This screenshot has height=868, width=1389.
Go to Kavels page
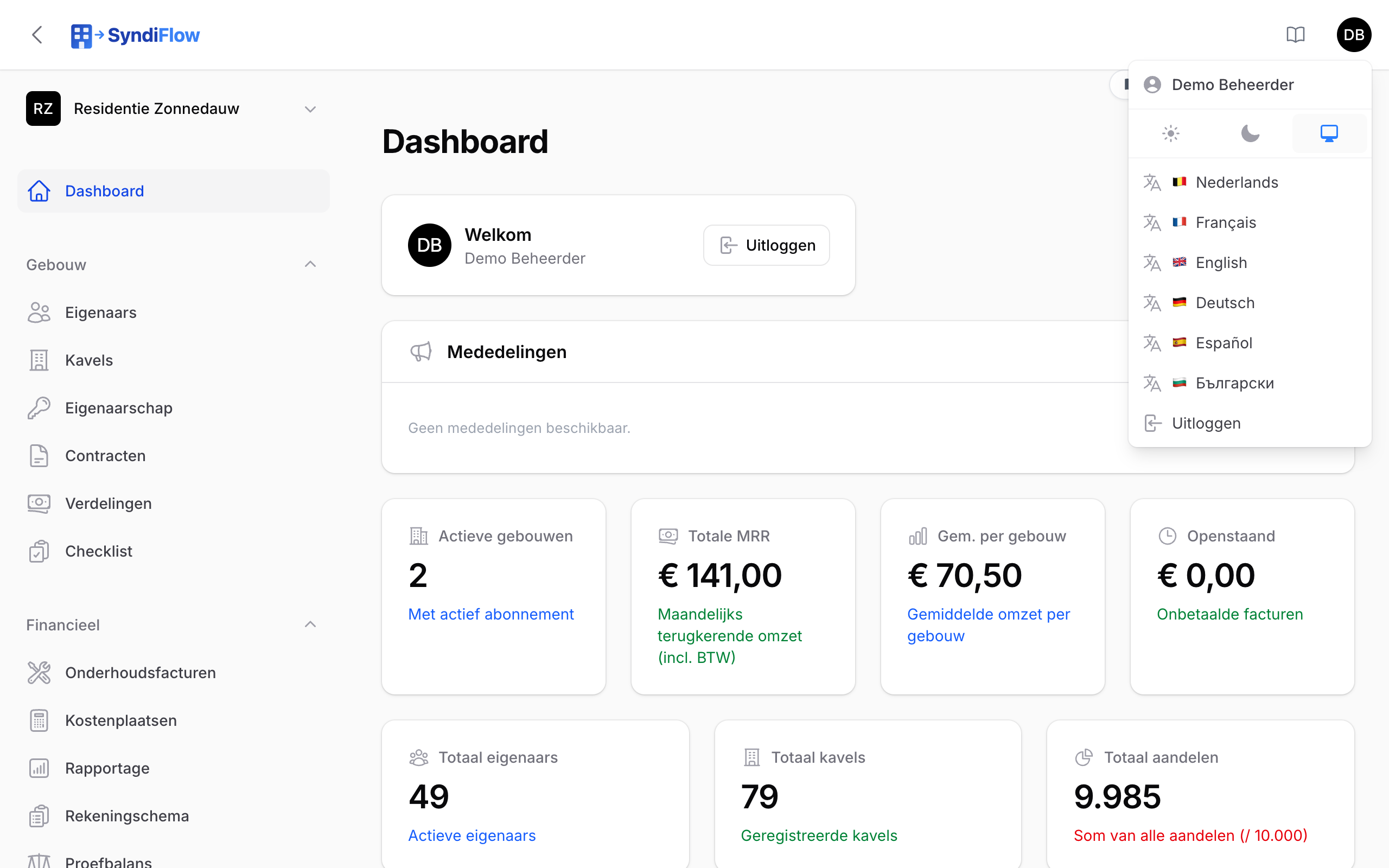(x=173, y=361)
